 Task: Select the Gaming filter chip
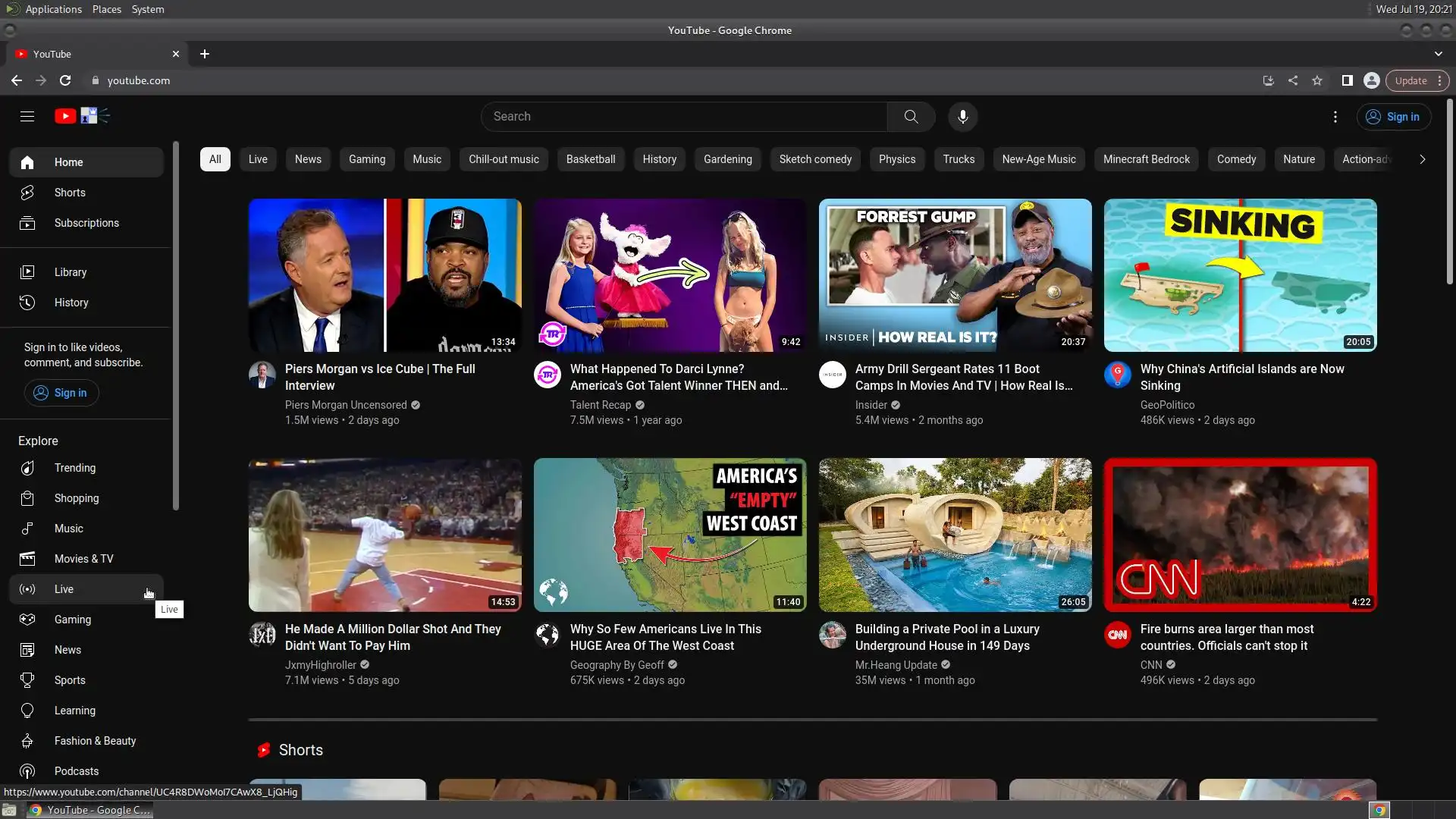pyautogui.click(x=366, y=159)
